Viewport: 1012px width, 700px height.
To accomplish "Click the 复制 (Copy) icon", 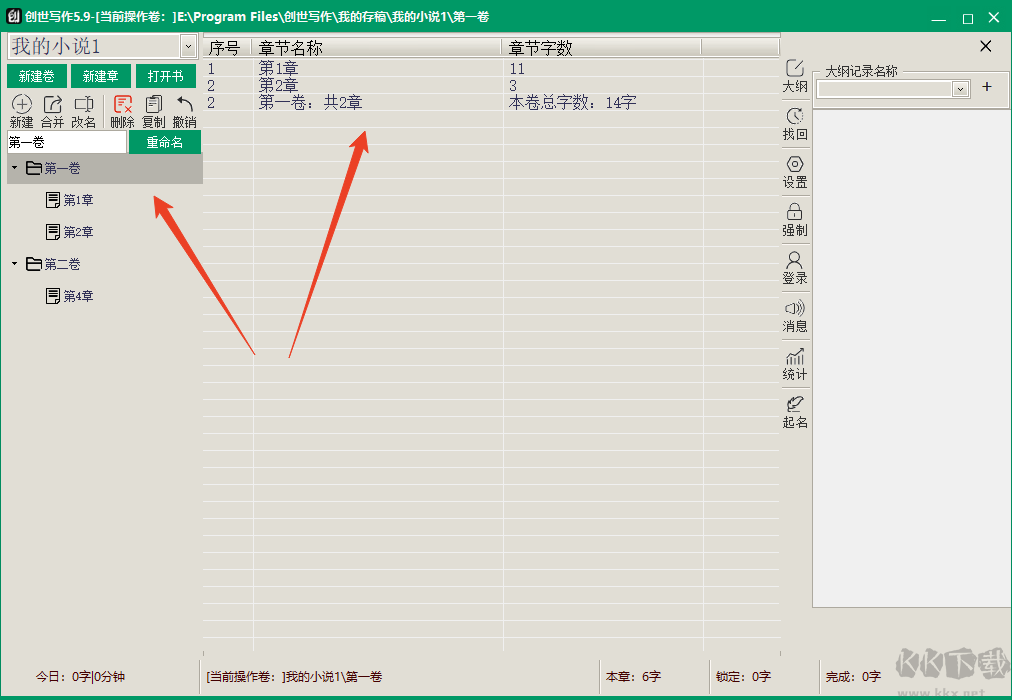I will (x=154, y=105).
